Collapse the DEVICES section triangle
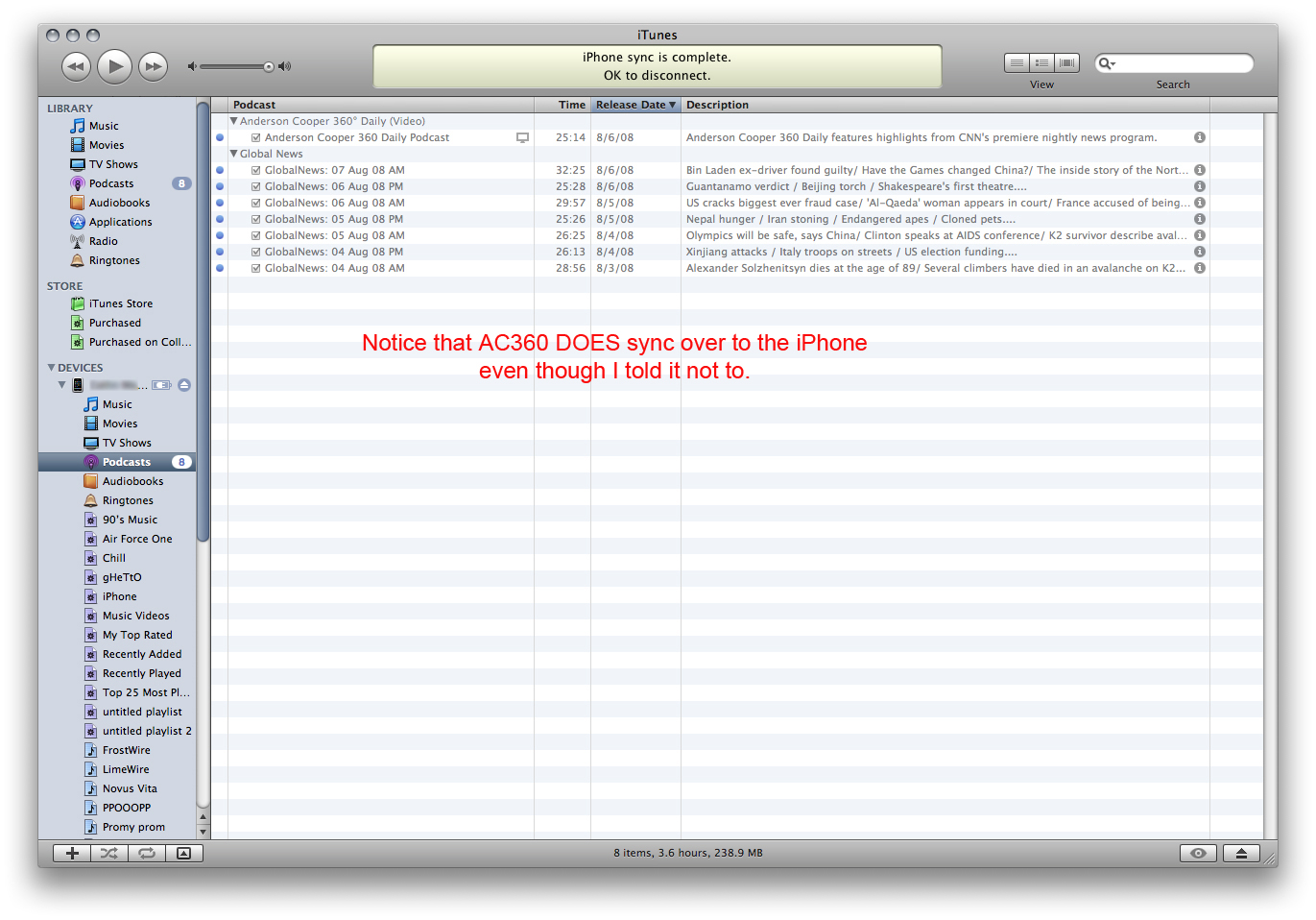Viewport: 1316px width, 920px height. [51, 367]
